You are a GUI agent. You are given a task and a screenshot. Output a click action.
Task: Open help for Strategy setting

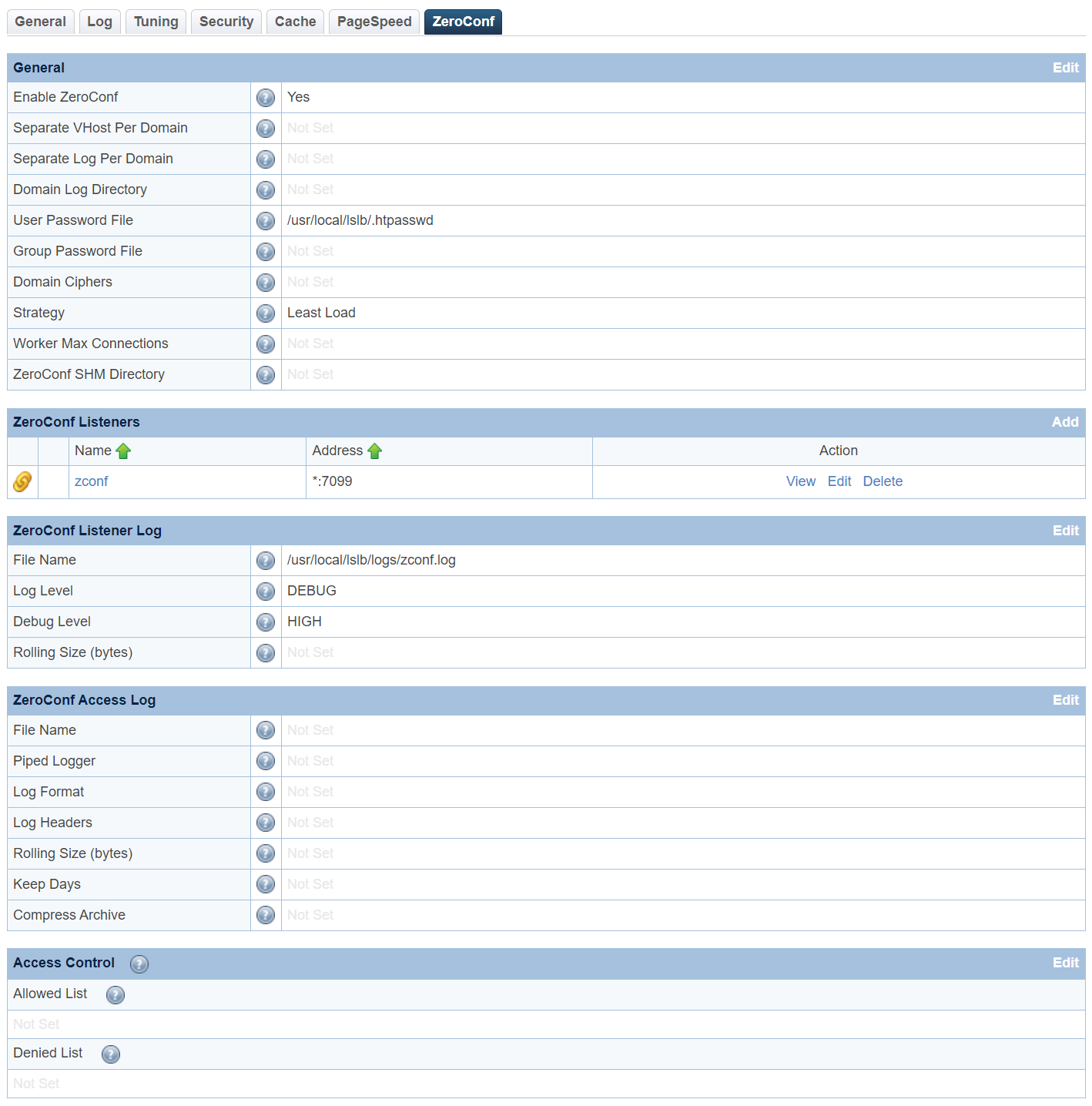[x=266, y=313]
